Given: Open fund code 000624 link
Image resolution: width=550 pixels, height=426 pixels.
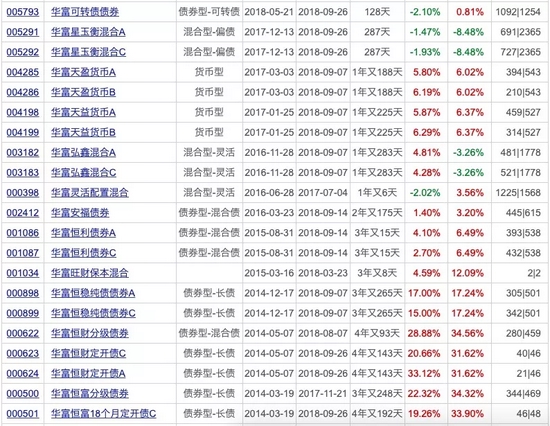Looking at the screenshot, I should tap(23, 373).
